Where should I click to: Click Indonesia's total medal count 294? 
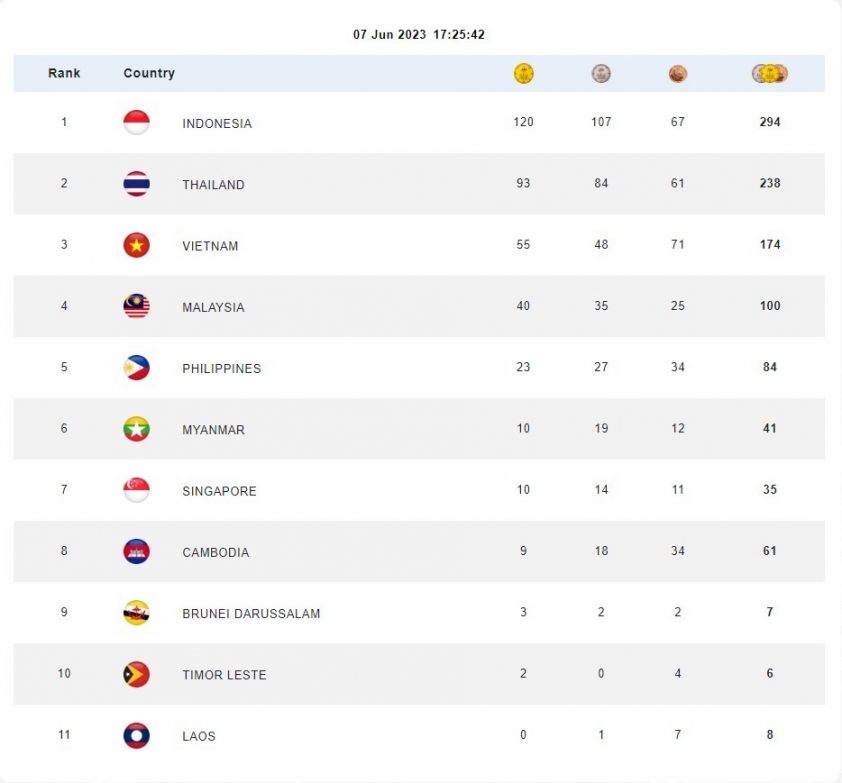770,122
